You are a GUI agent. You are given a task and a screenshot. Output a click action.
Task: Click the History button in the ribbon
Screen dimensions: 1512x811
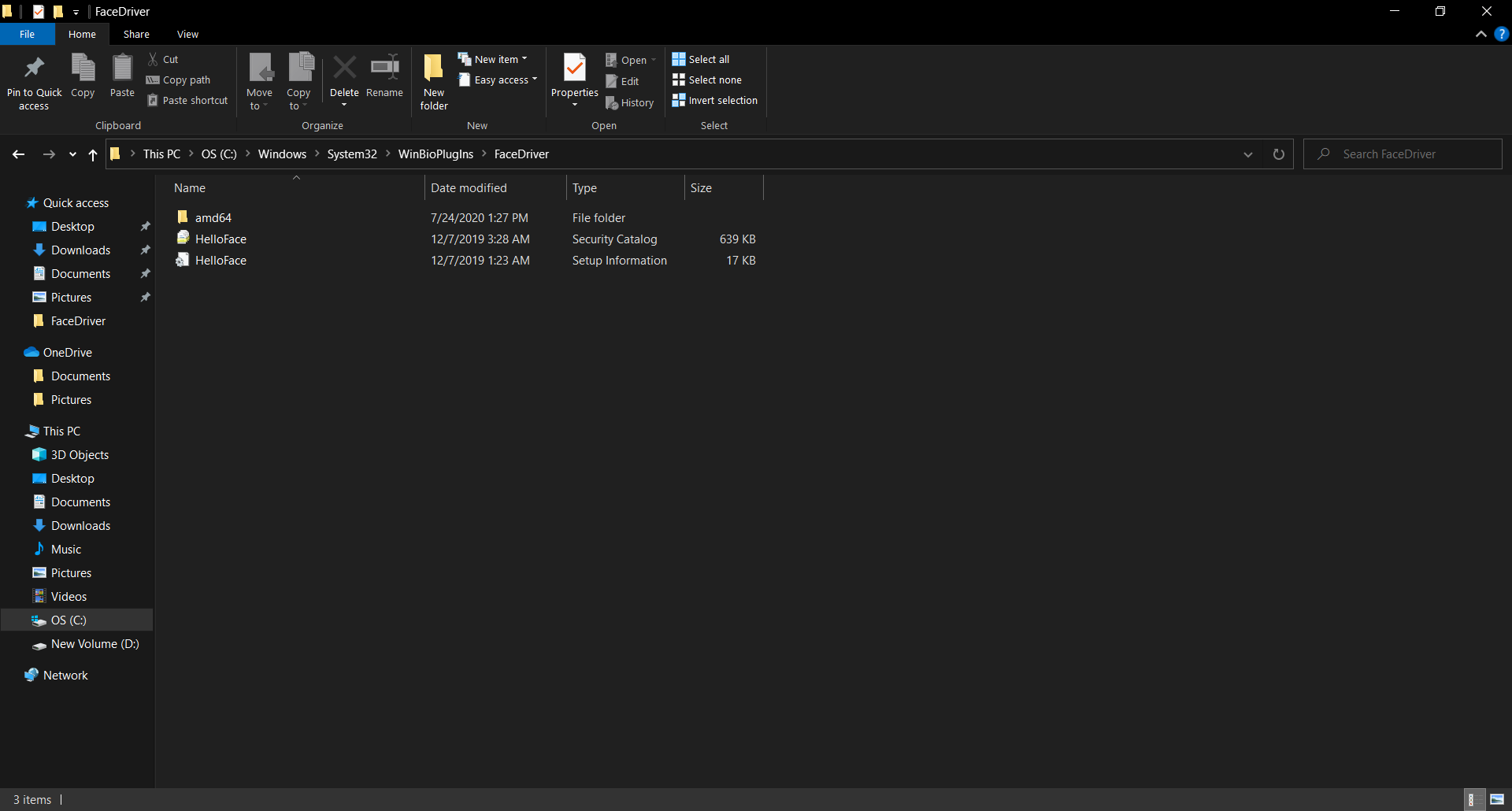coord(629,102)
